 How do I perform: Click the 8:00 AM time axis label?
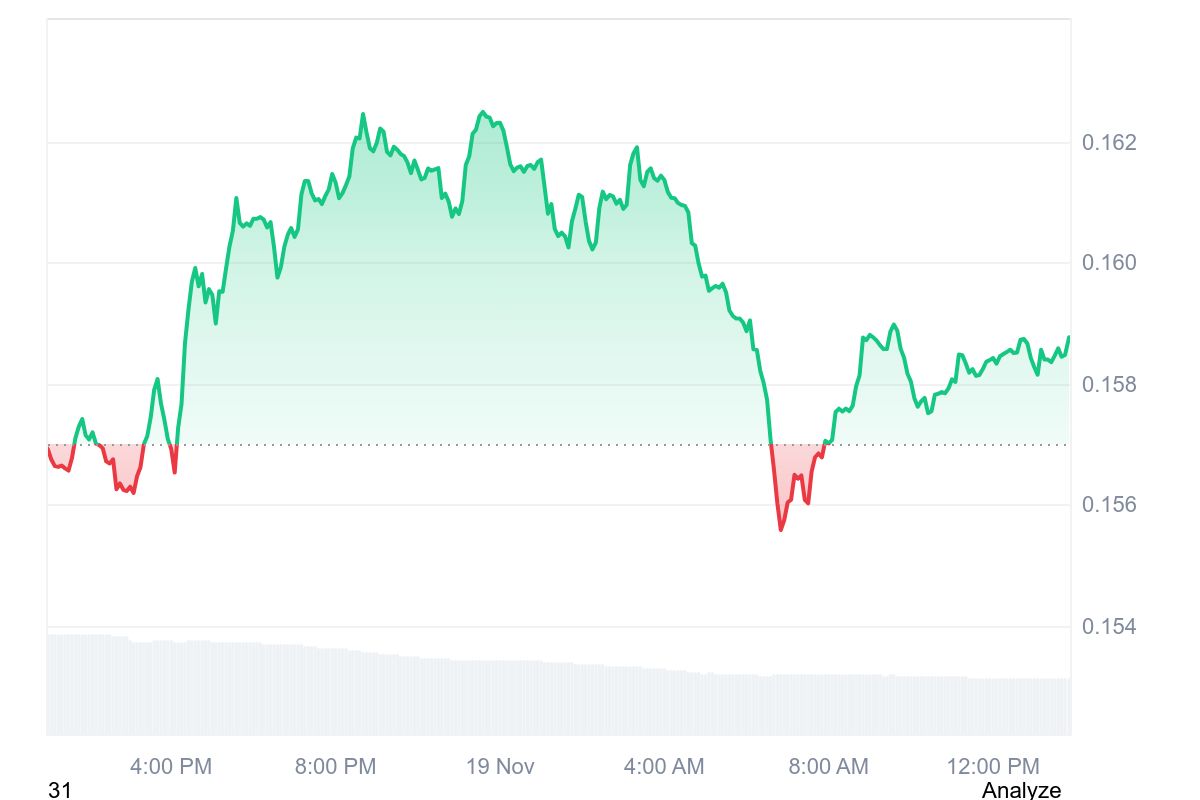[828, 767]
